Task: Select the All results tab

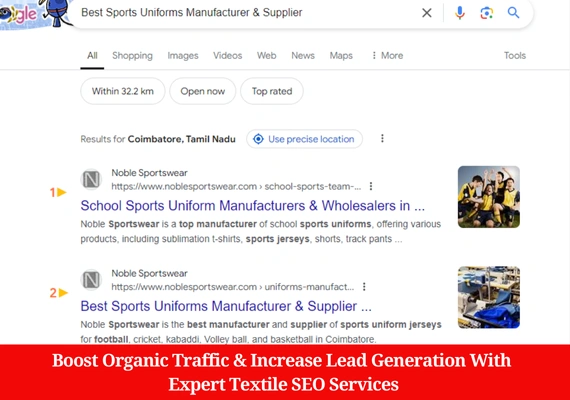Action: tap(92, 56)
